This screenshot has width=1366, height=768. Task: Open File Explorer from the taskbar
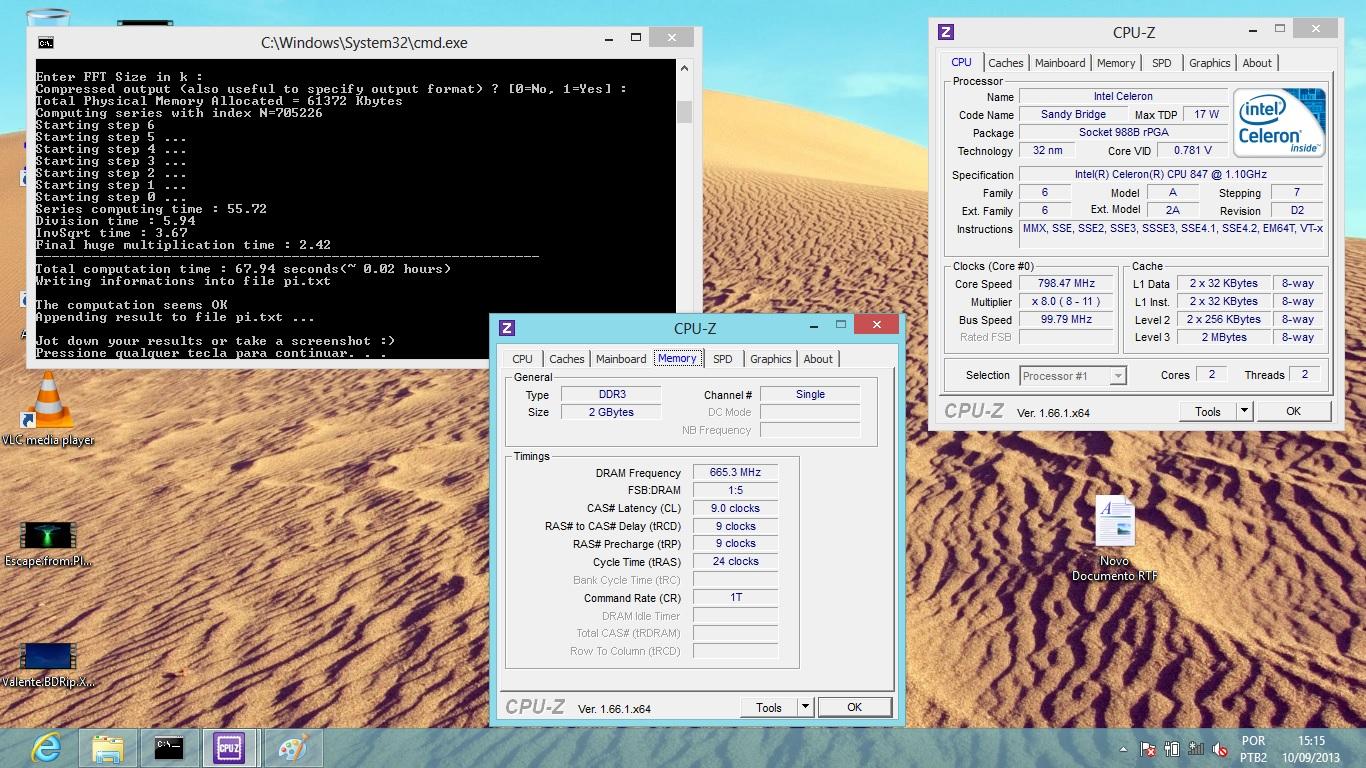[x=108, y=747]
